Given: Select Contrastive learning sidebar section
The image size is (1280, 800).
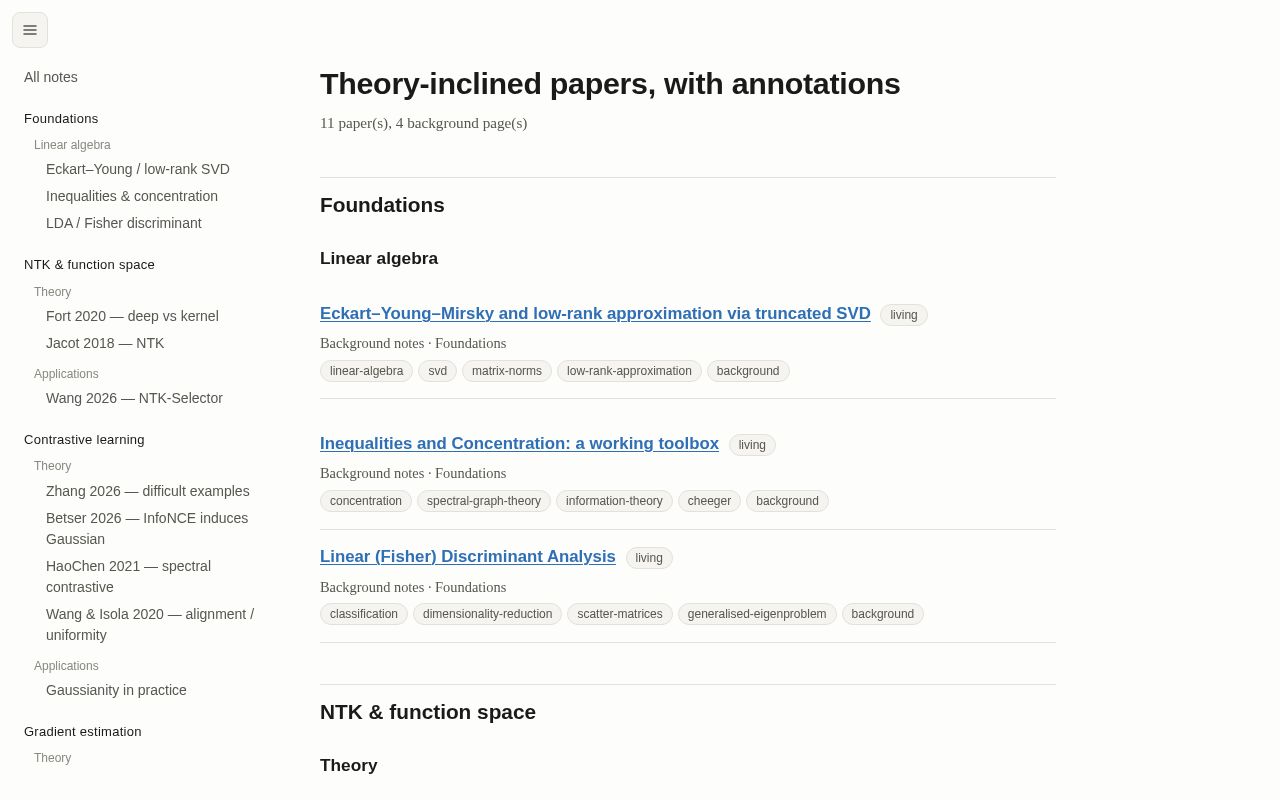Looking at the screenshot, I should pos(84,440).
